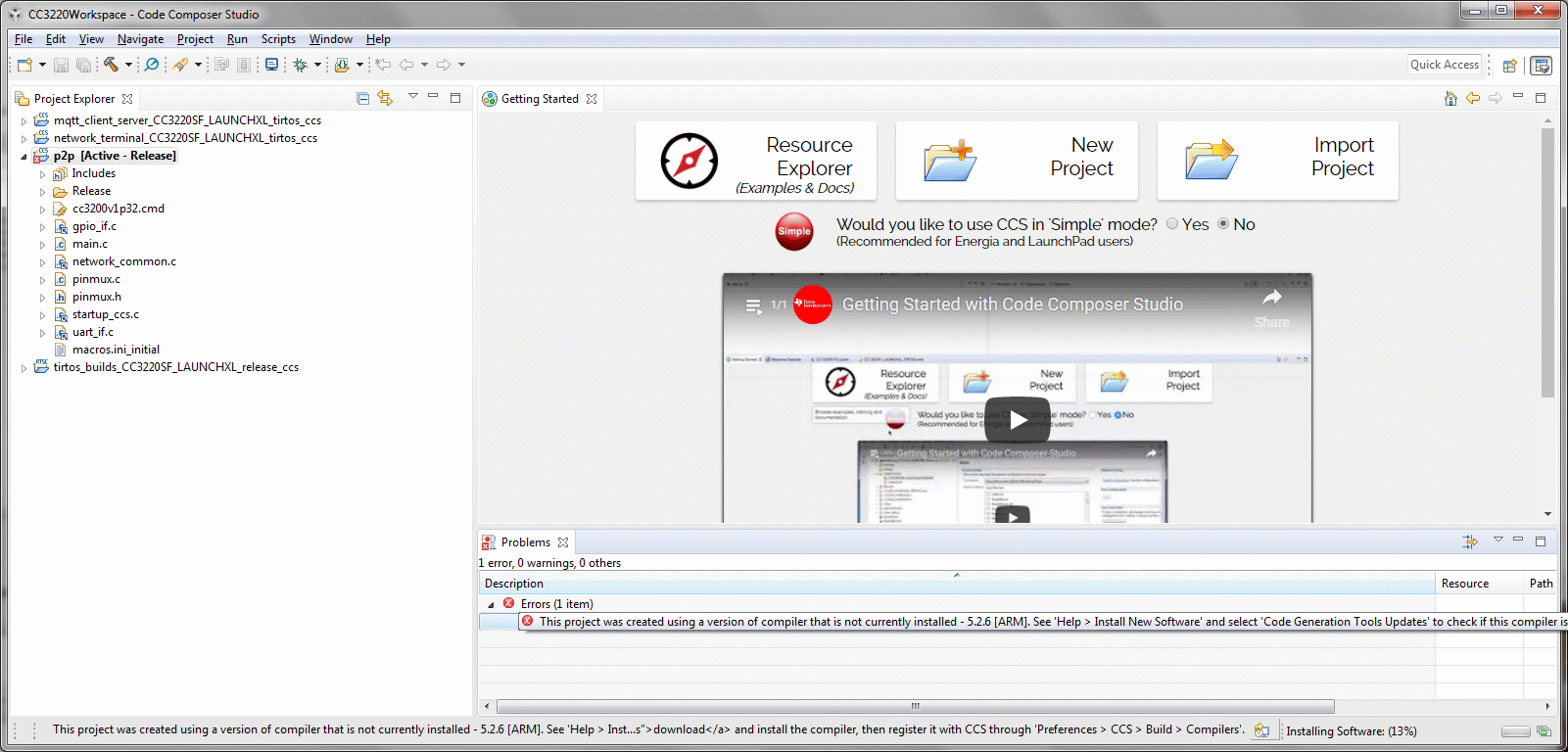Open the Problems View Menu triangle
This screenshot has height=752, width=1568.
[x=1497, y=540]
